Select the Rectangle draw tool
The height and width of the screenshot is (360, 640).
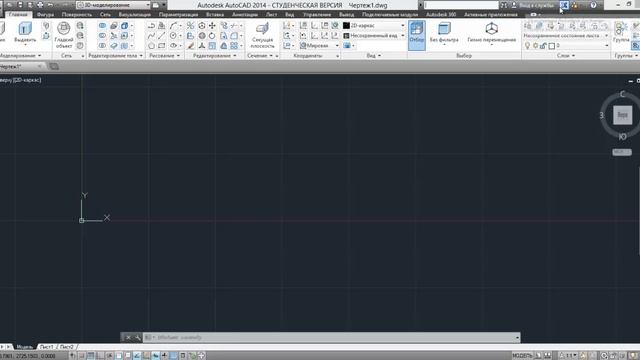[x=162, y=45]
